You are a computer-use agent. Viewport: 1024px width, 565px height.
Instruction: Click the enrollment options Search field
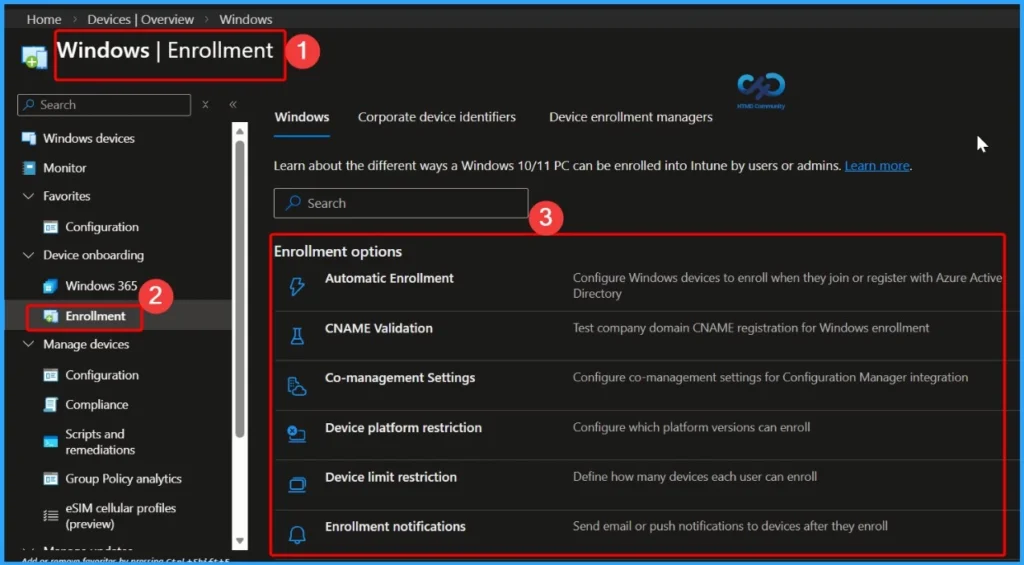click(401, 203)
